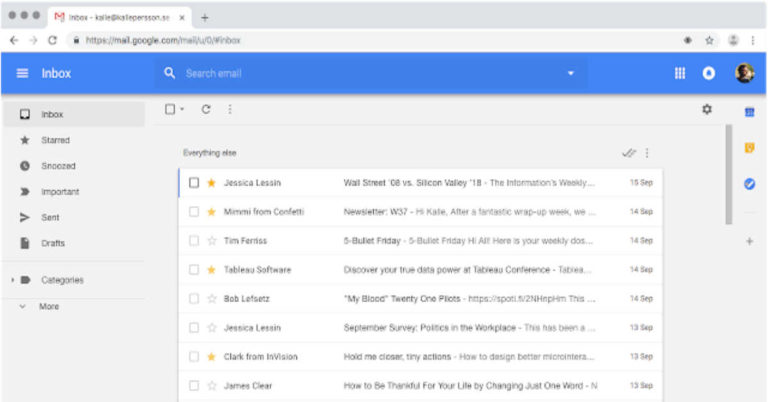Screen dimensions: 768x402
Task: Go forward in the browser
Action: (x=33, y=41)
